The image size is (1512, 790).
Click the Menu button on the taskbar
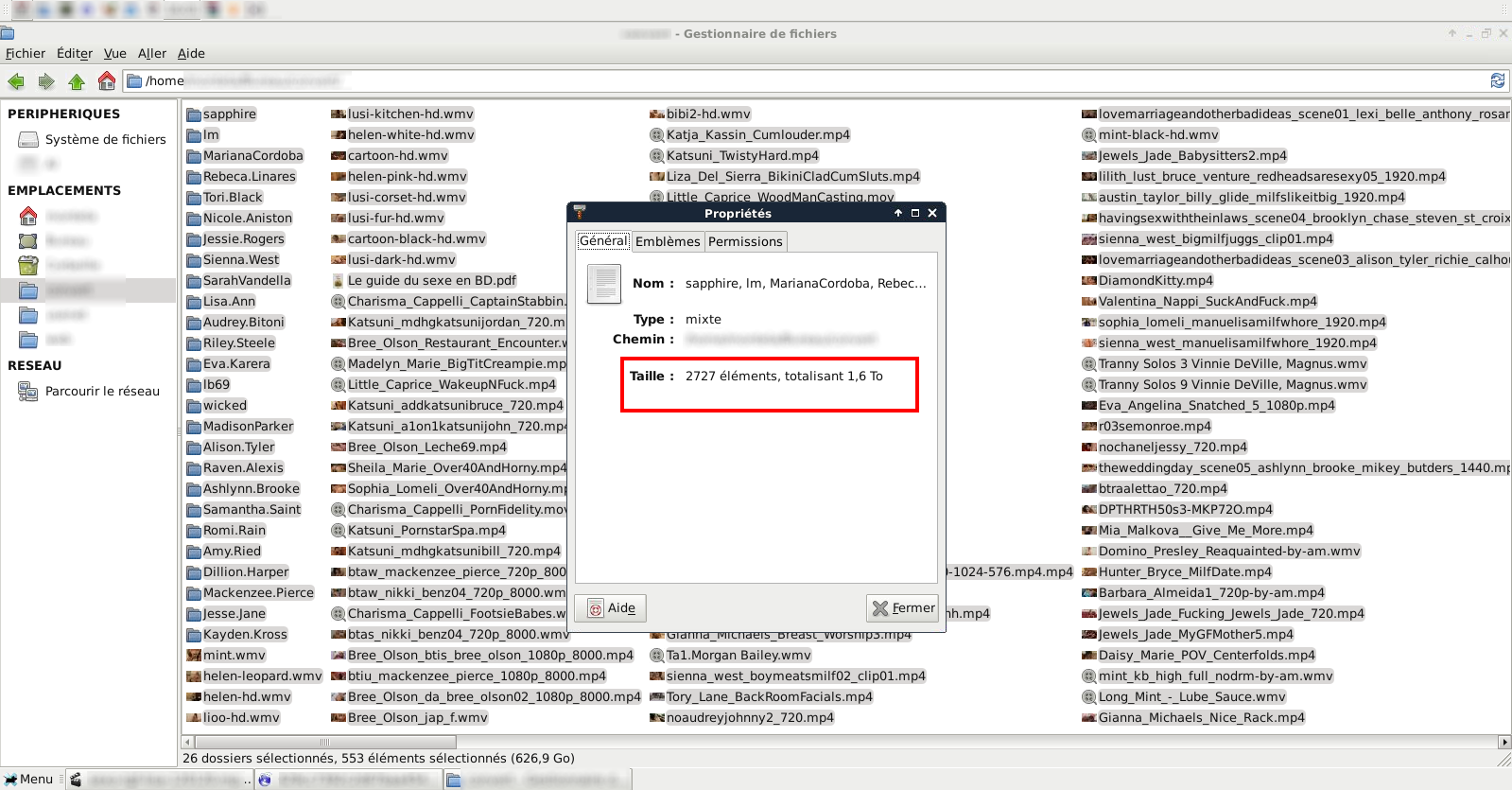pyautogui.click(x=29, y=780)
